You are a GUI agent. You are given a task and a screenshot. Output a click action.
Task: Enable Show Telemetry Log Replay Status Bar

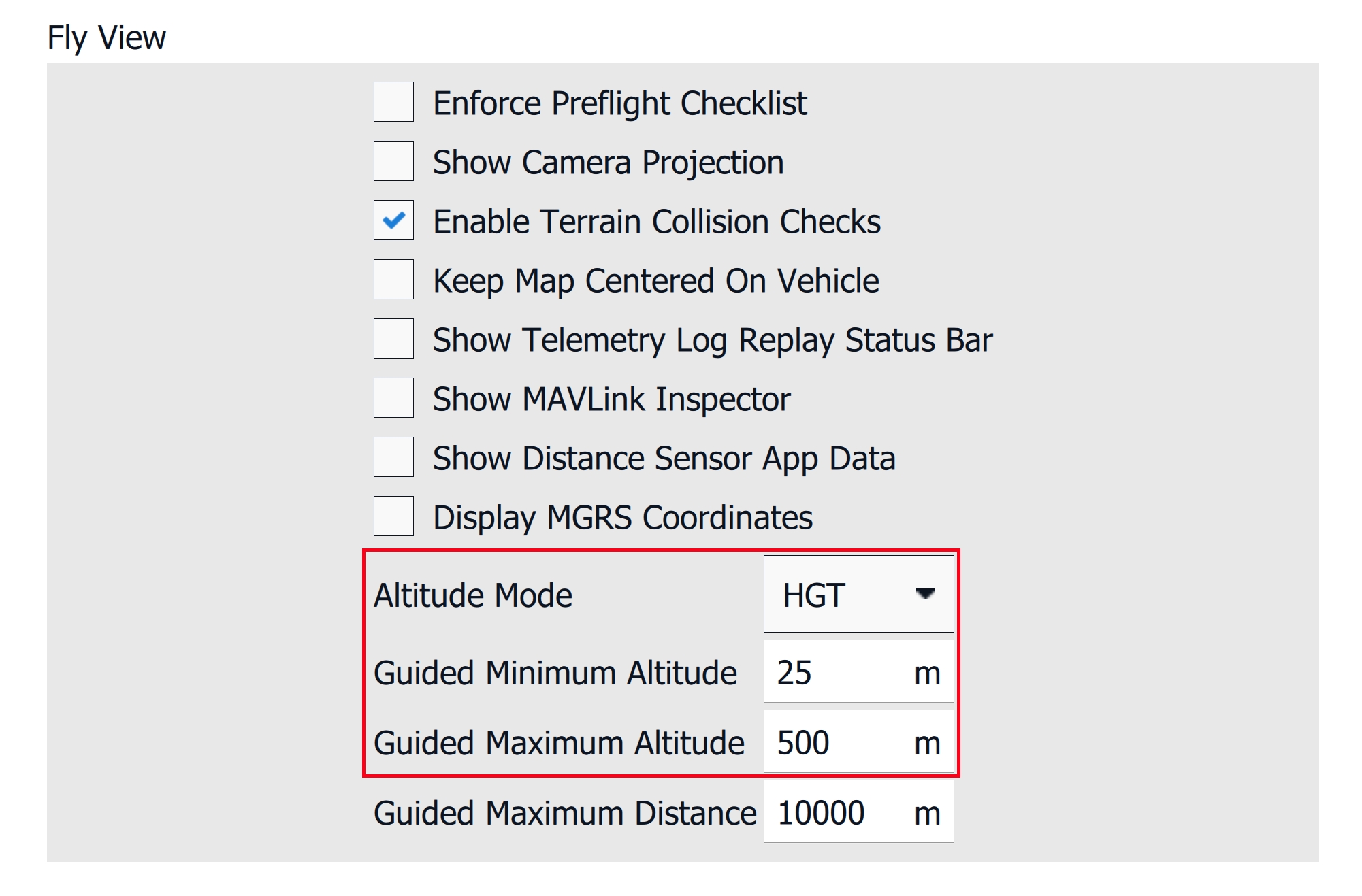393,339
